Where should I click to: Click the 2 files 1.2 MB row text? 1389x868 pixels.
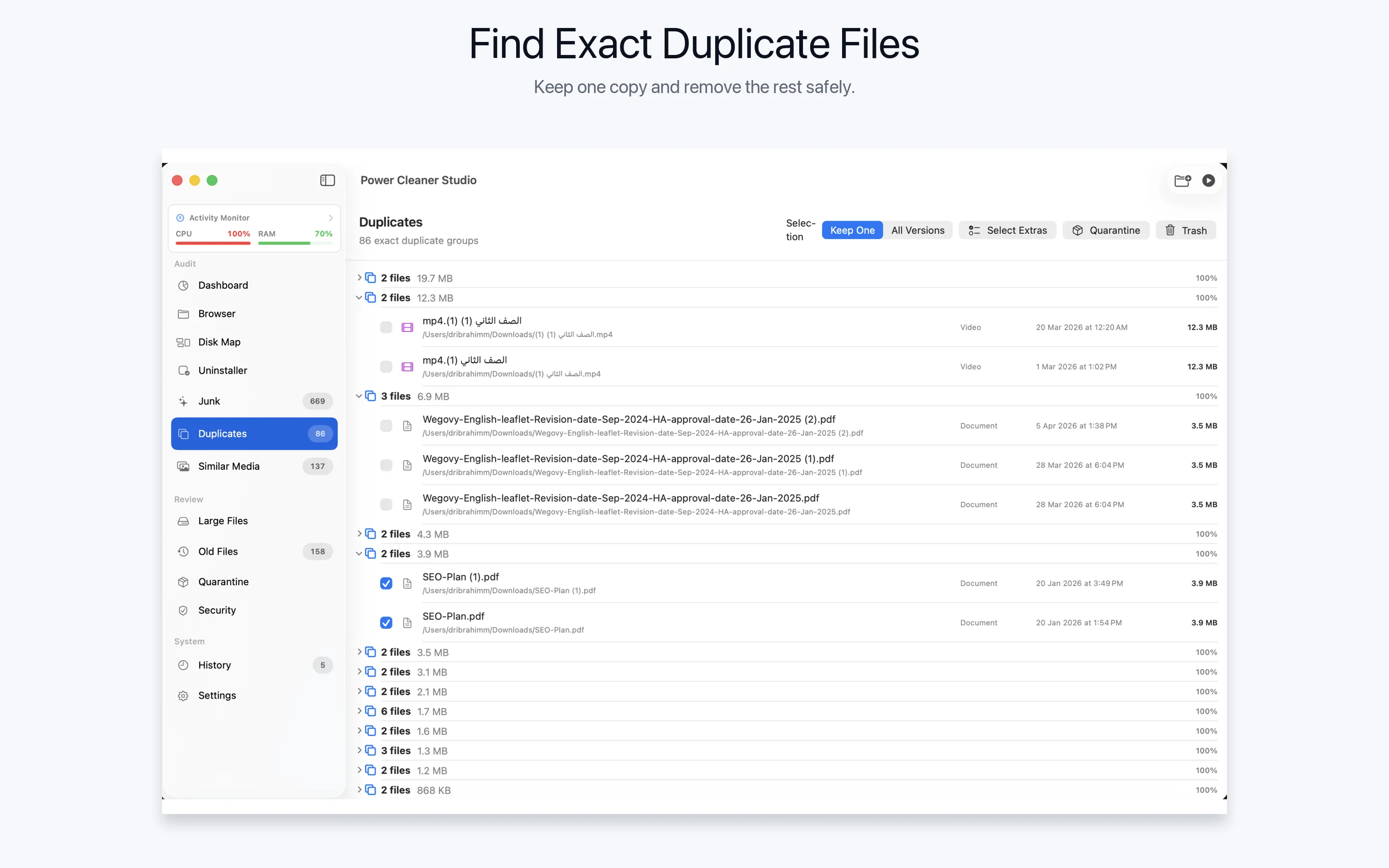click(x=414, y=771)
